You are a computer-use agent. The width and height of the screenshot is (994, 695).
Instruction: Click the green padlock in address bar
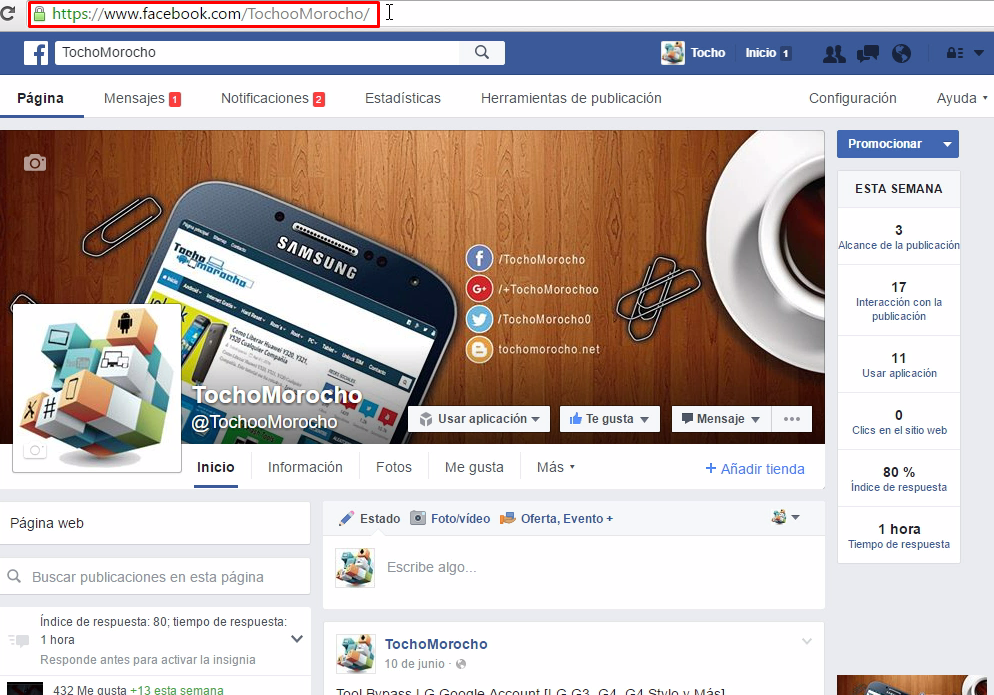[39, 14]
